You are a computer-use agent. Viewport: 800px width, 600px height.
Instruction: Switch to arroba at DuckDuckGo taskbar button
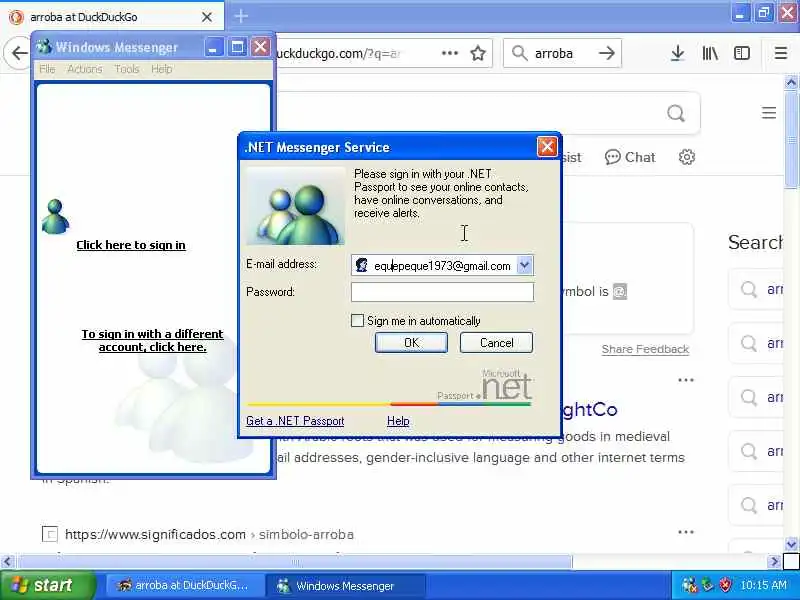coord(184,586)
